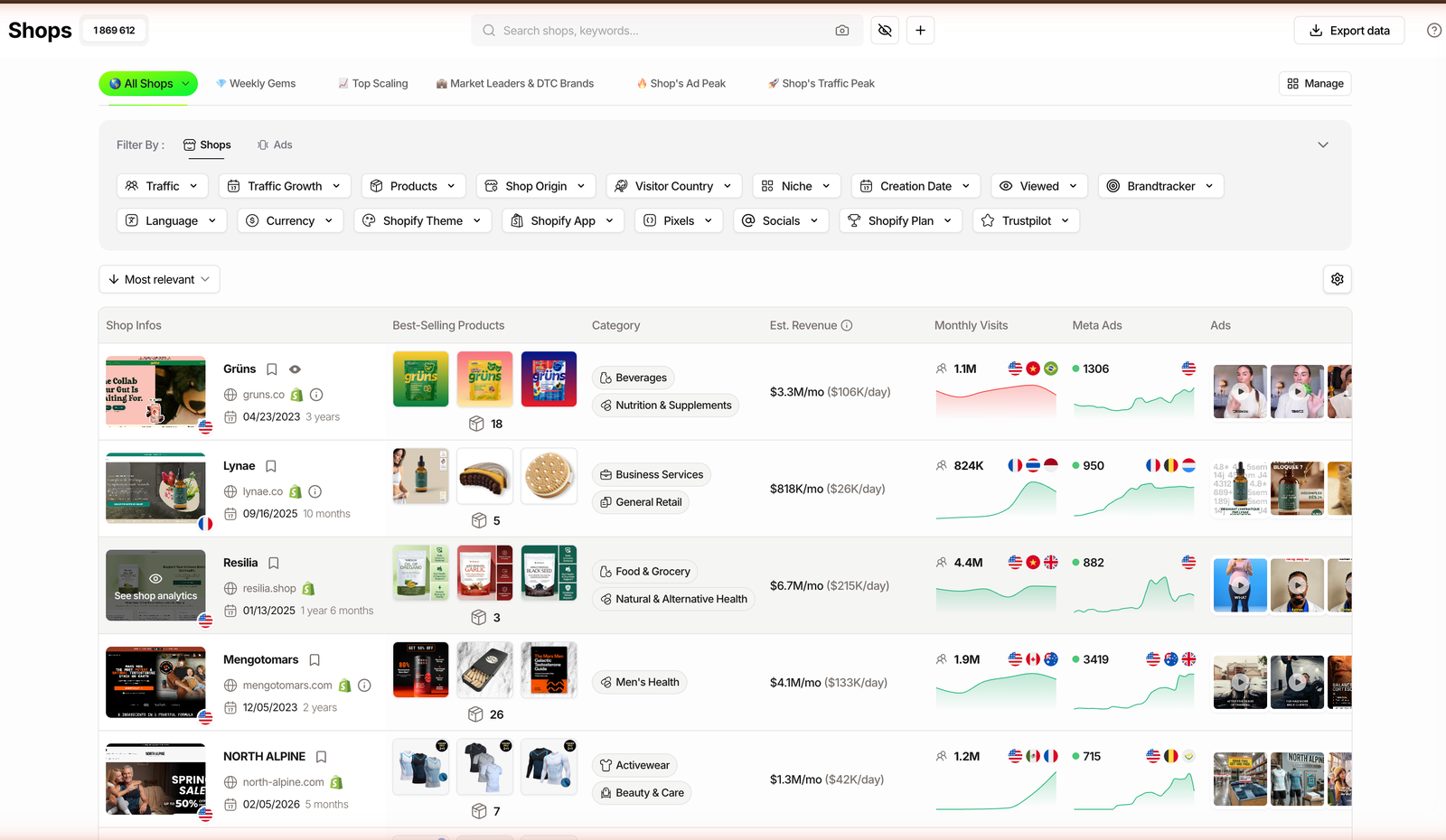This screenshot has width=1446, height=840.
Task: Bookmark the Lynae shop
Action: [x=271, y=466]
